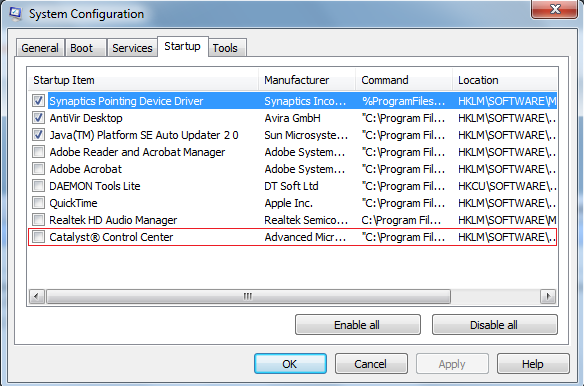Click the Enable all button
The height and width of the screenshot is (386, 584).
358,325
